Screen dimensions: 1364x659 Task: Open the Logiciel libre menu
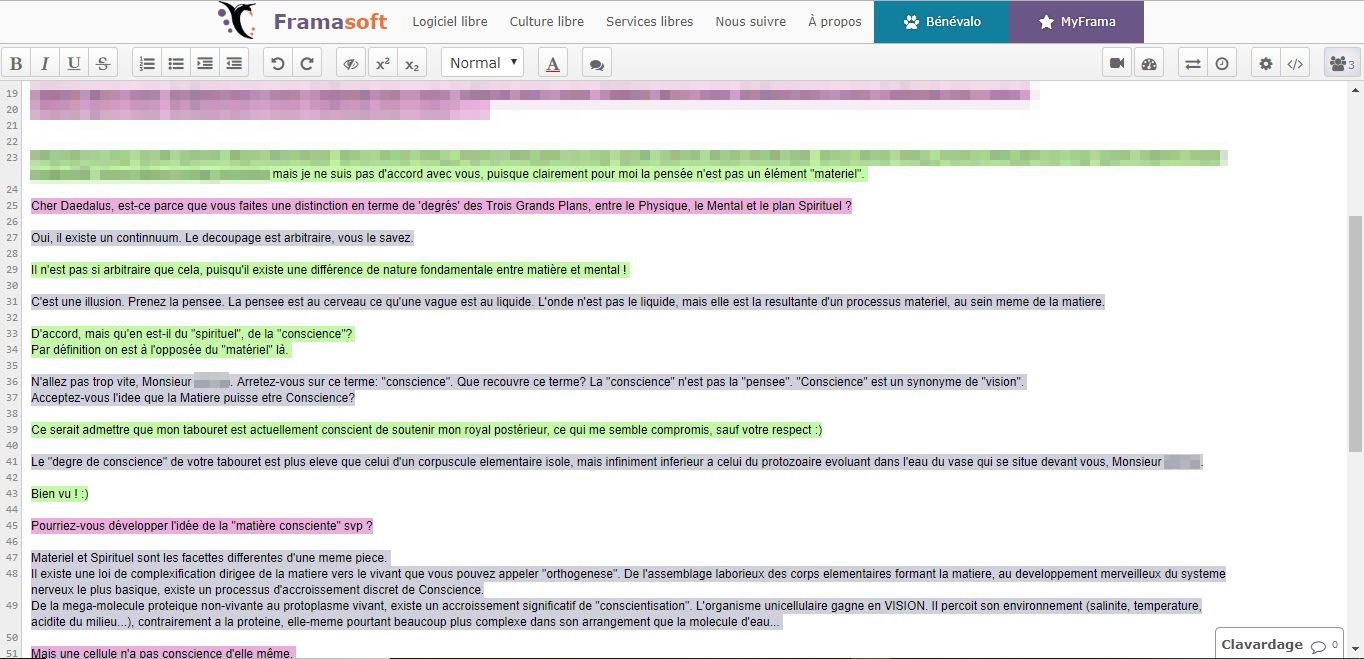(x=450, y=21)
